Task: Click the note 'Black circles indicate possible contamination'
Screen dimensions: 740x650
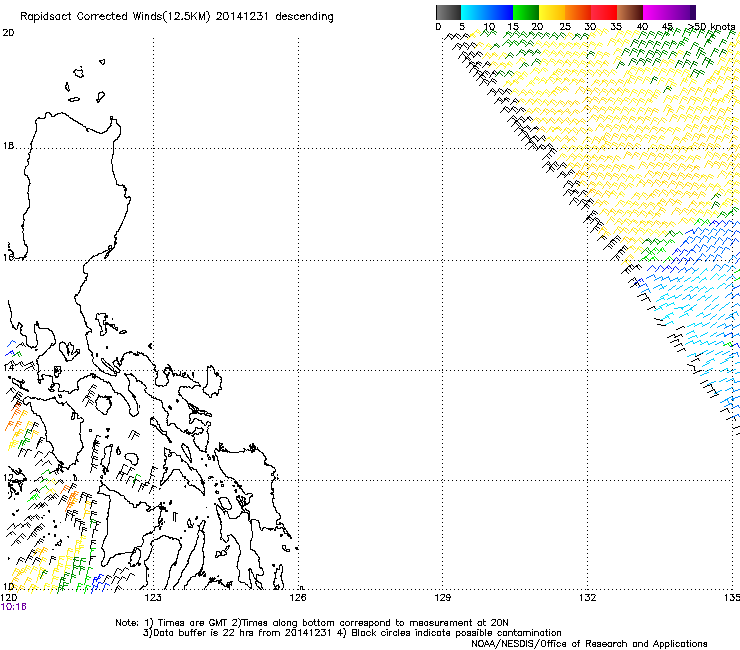Action: coord(456,633)
